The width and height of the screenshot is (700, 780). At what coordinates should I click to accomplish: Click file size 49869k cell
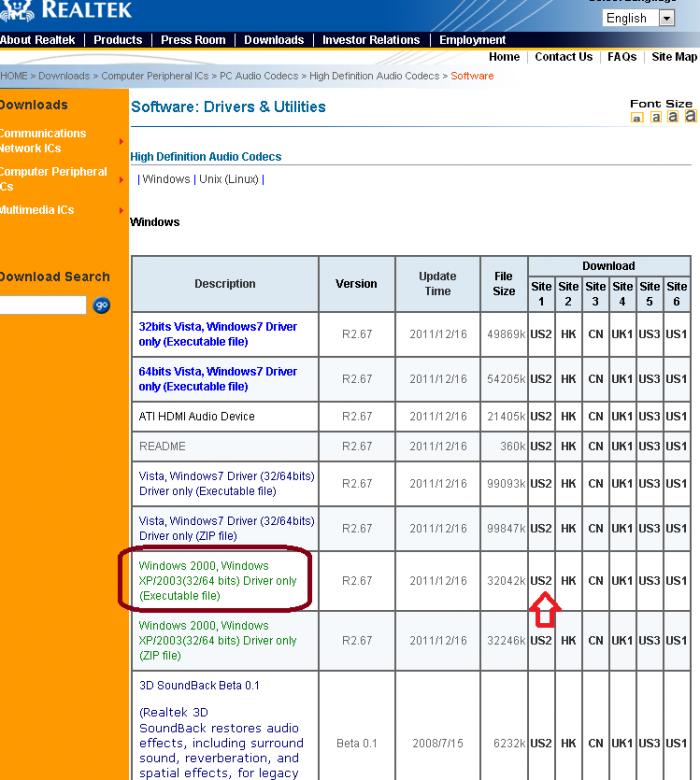click(505, 334)
